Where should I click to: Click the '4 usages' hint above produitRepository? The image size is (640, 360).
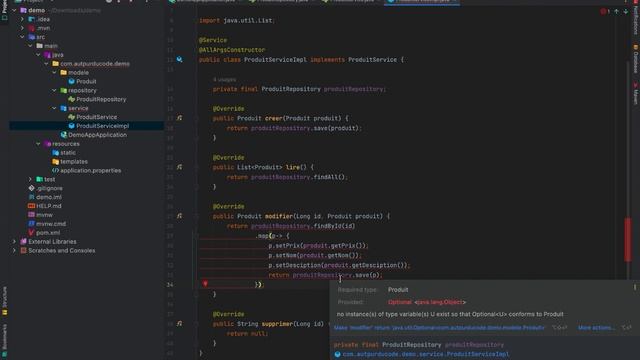tap(224, 80)
